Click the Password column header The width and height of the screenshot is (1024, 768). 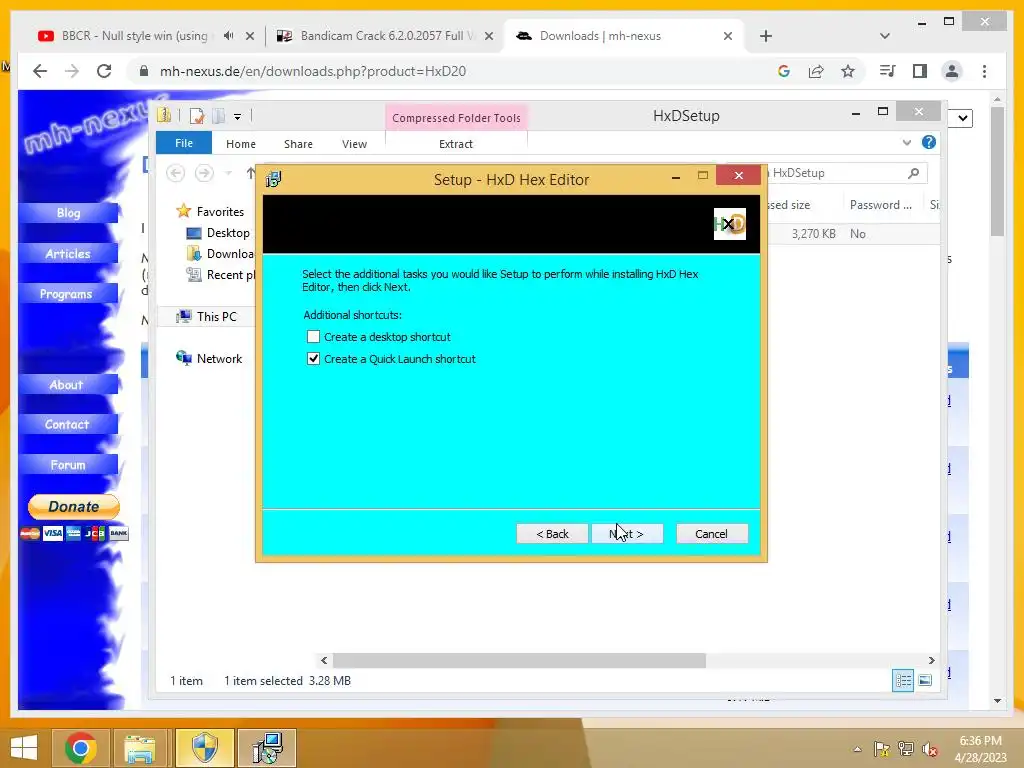tap(881, 205)
